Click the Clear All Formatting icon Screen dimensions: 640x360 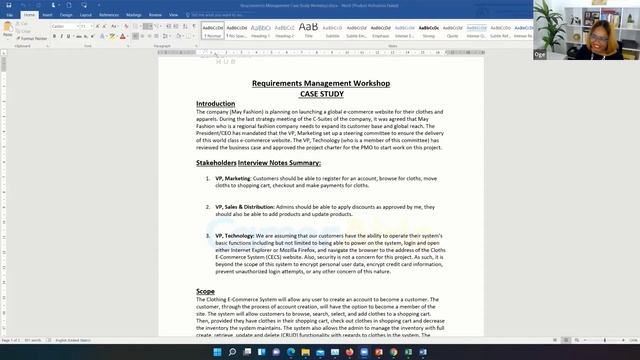click(x=126, y=26)
